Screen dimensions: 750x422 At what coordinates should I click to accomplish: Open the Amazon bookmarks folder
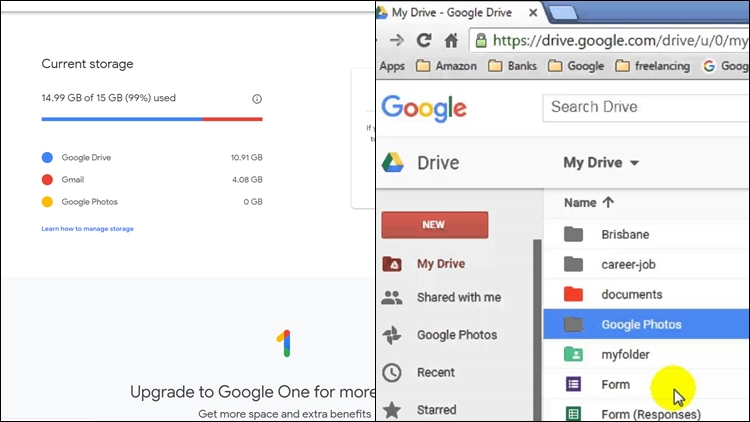446,66
